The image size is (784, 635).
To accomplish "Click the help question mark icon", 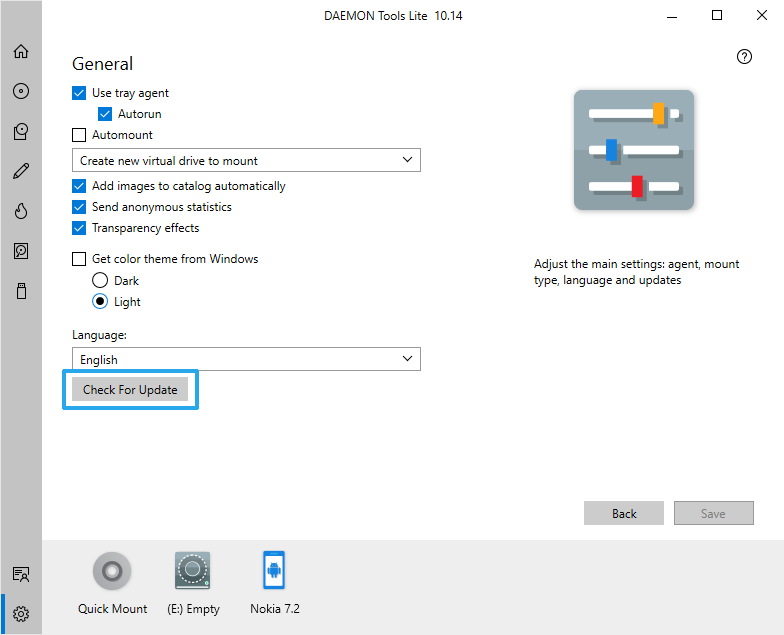I will [x=744, y=56].
